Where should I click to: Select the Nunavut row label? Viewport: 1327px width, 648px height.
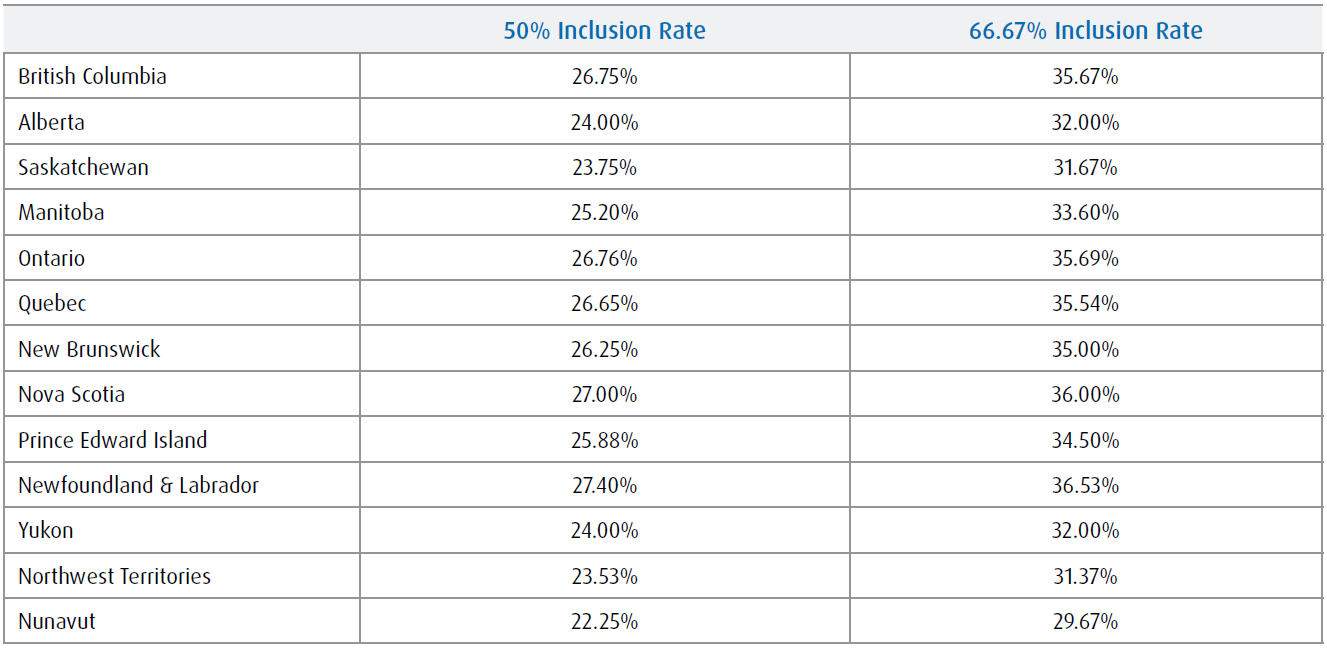pos(57,622)
